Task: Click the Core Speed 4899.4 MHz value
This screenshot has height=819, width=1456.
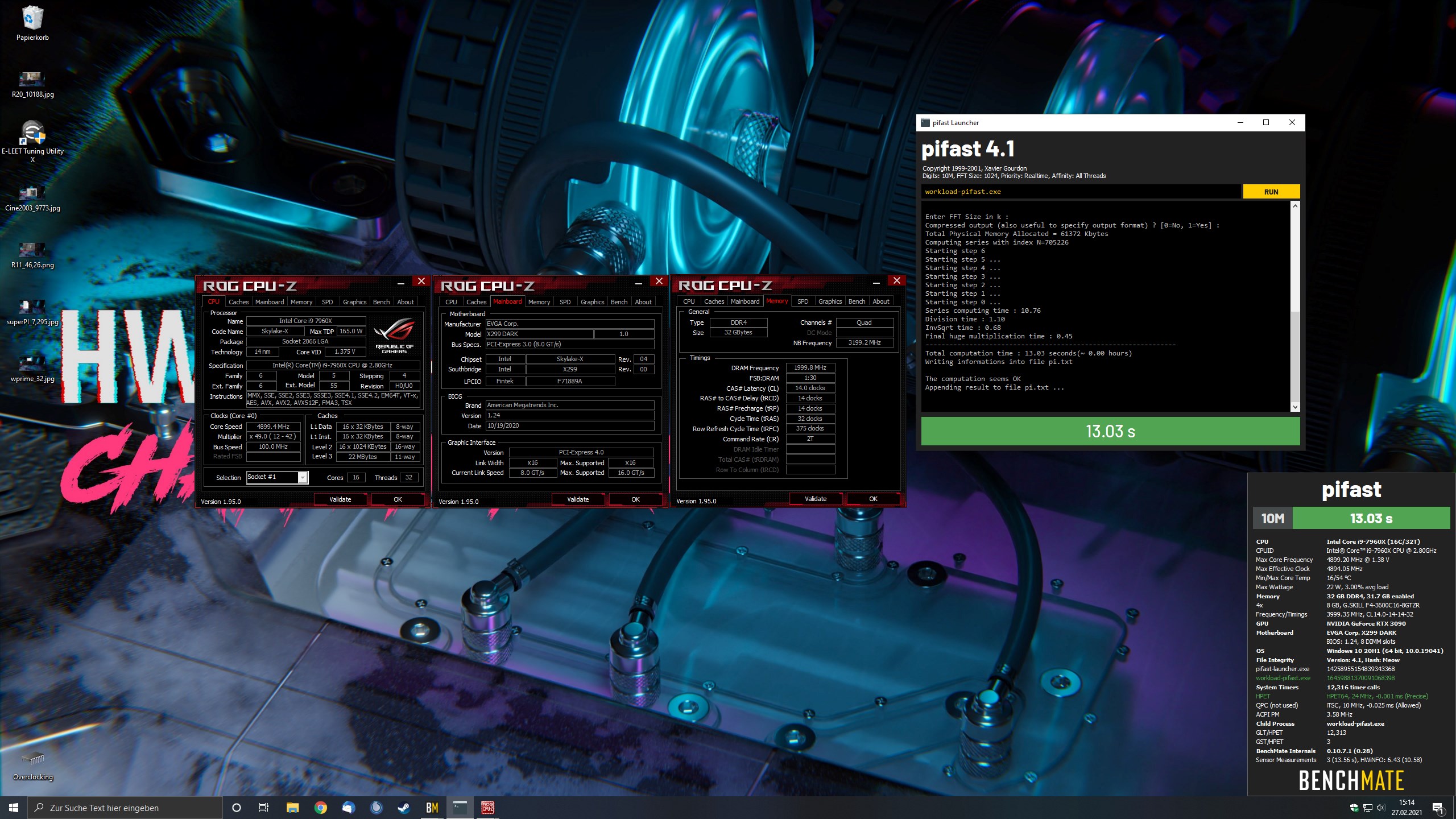Action: [273, 427]
